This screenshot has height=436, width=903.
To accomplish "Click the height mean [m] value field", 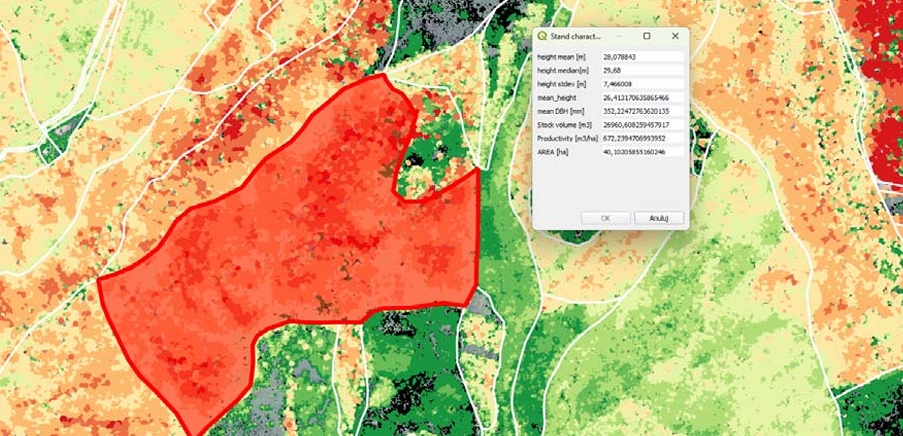I will (x=642, y=57).
